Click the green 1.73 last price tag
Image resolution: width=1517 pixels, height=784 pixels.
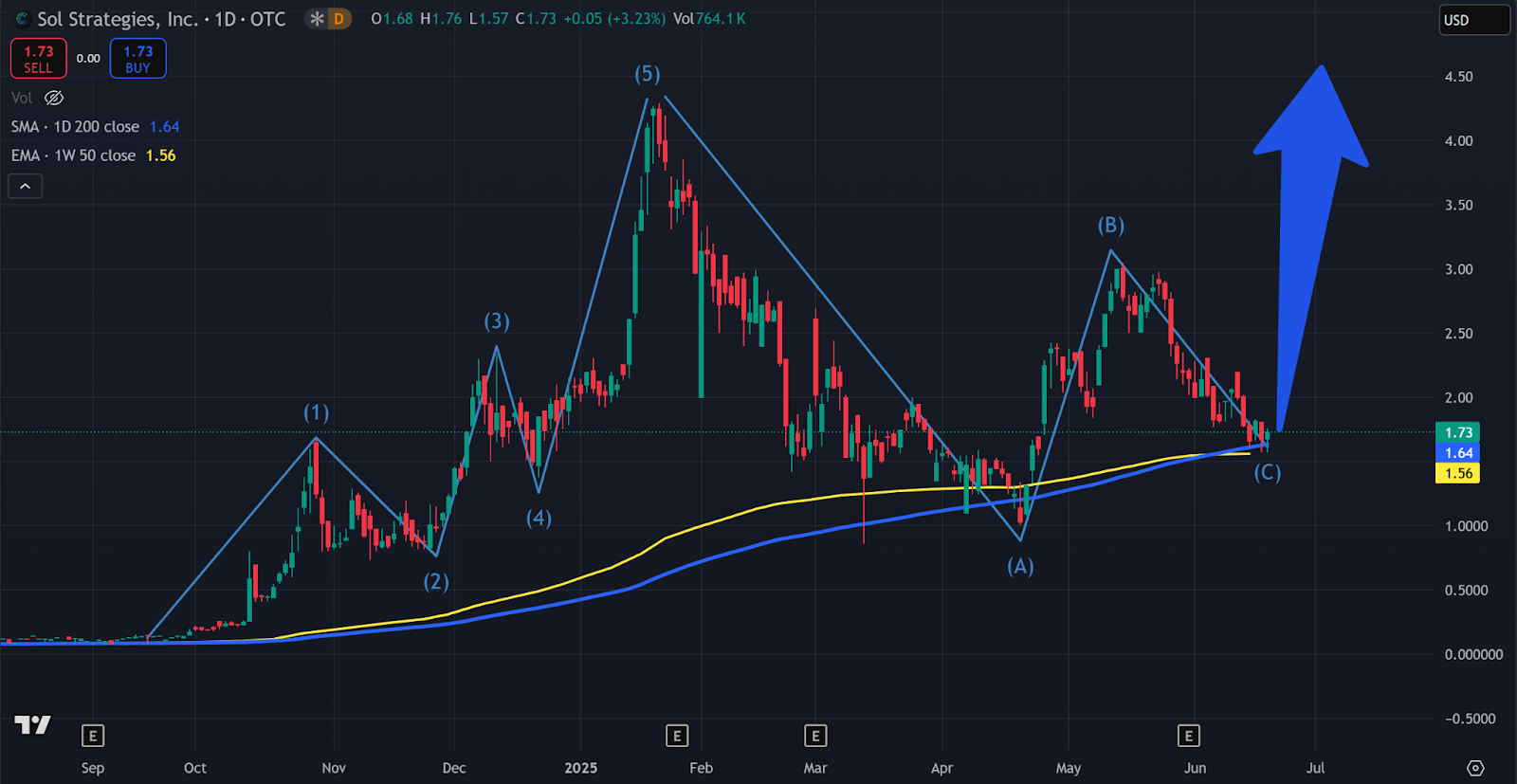tap(1458, 432)
